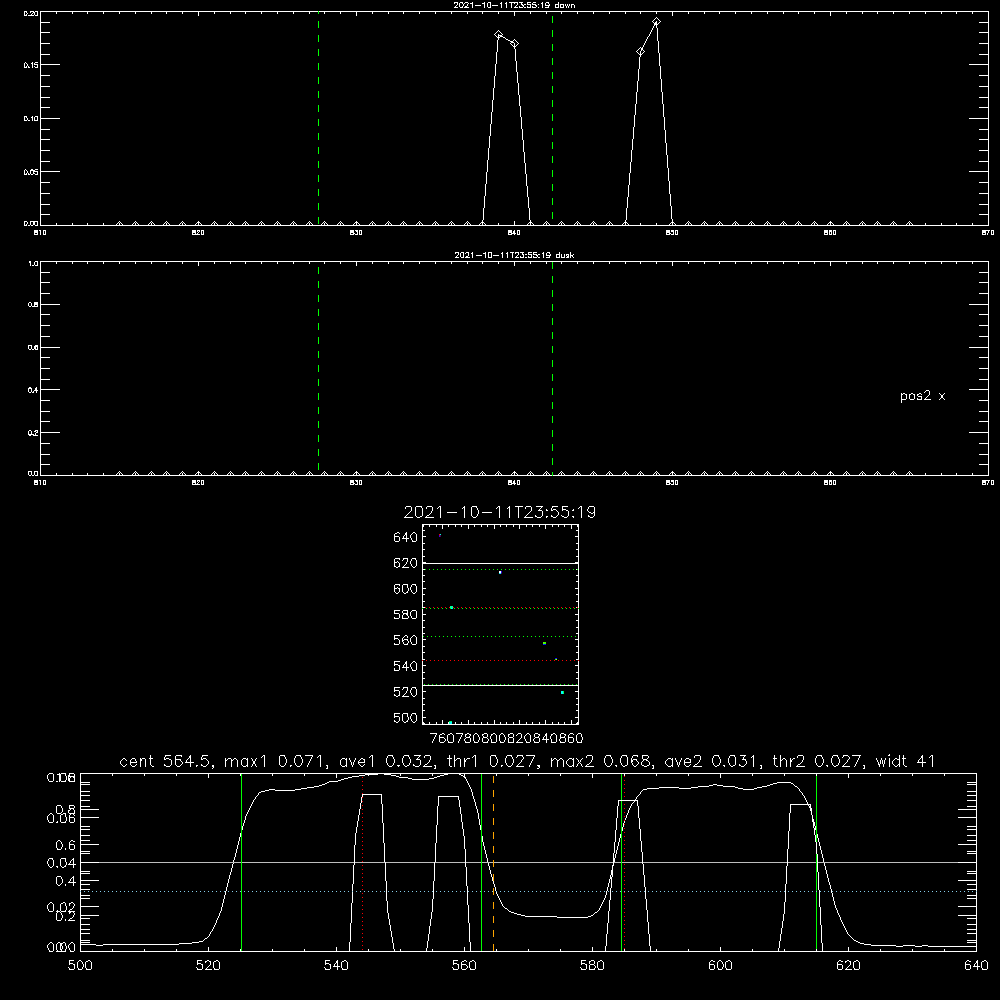This screenshot has width=1000, height=1000.
Task: Click the orange dashed centre line in bottom plot
Action: 494,862
